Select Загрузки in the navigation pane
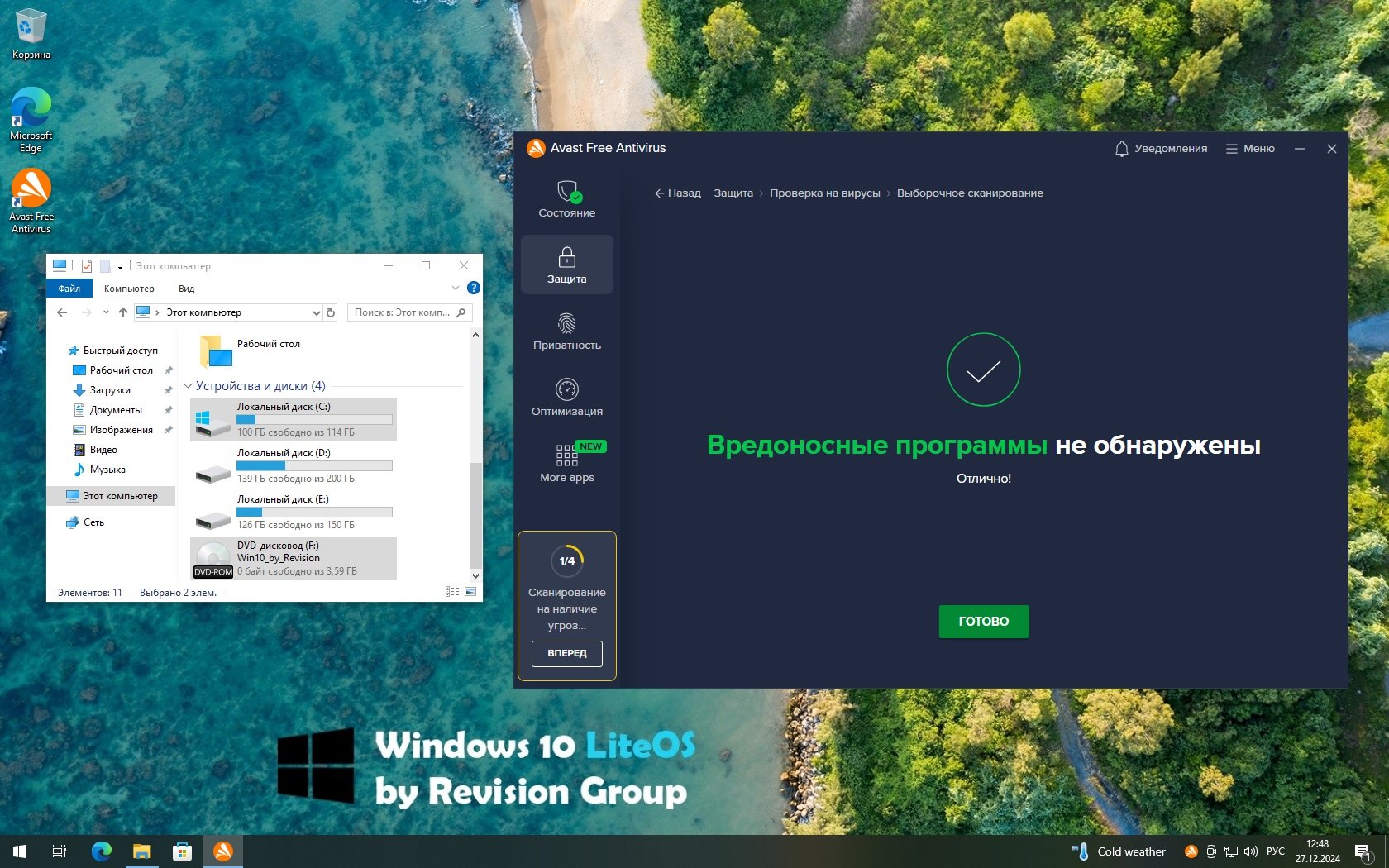 (x=110, y=390)
